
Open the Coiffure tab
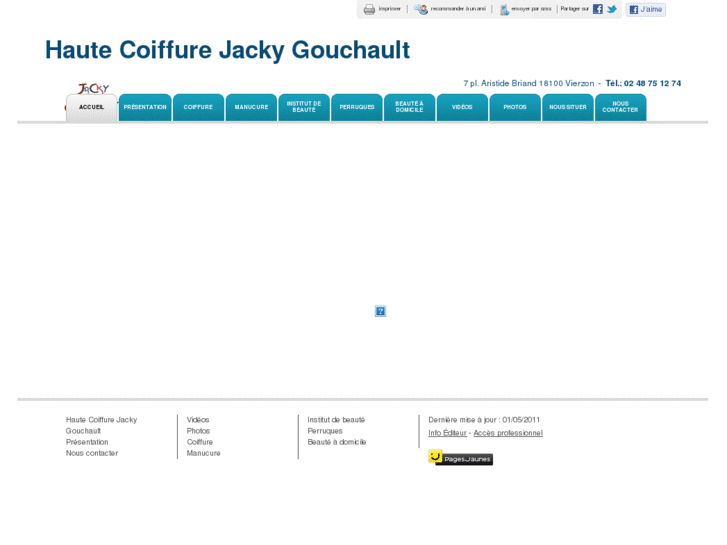198,107
